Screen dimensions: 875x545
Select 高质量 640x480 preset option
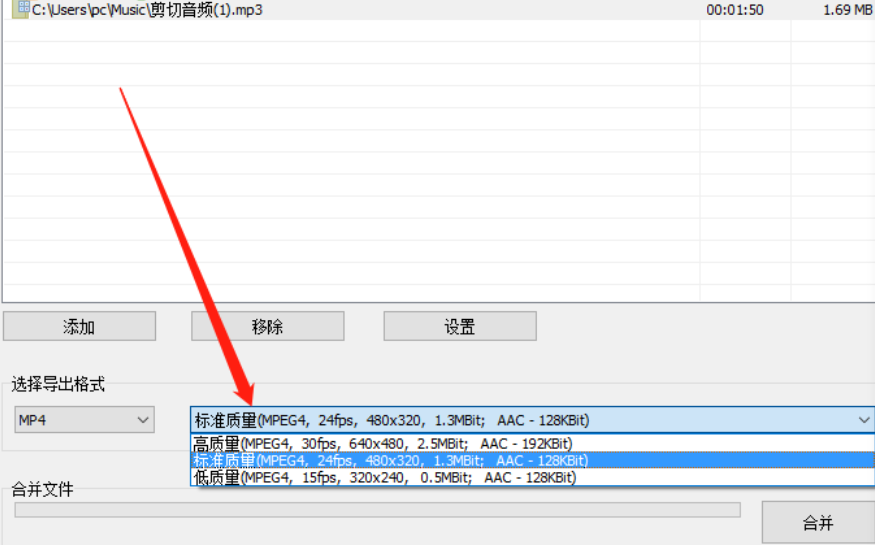(532, 444)
